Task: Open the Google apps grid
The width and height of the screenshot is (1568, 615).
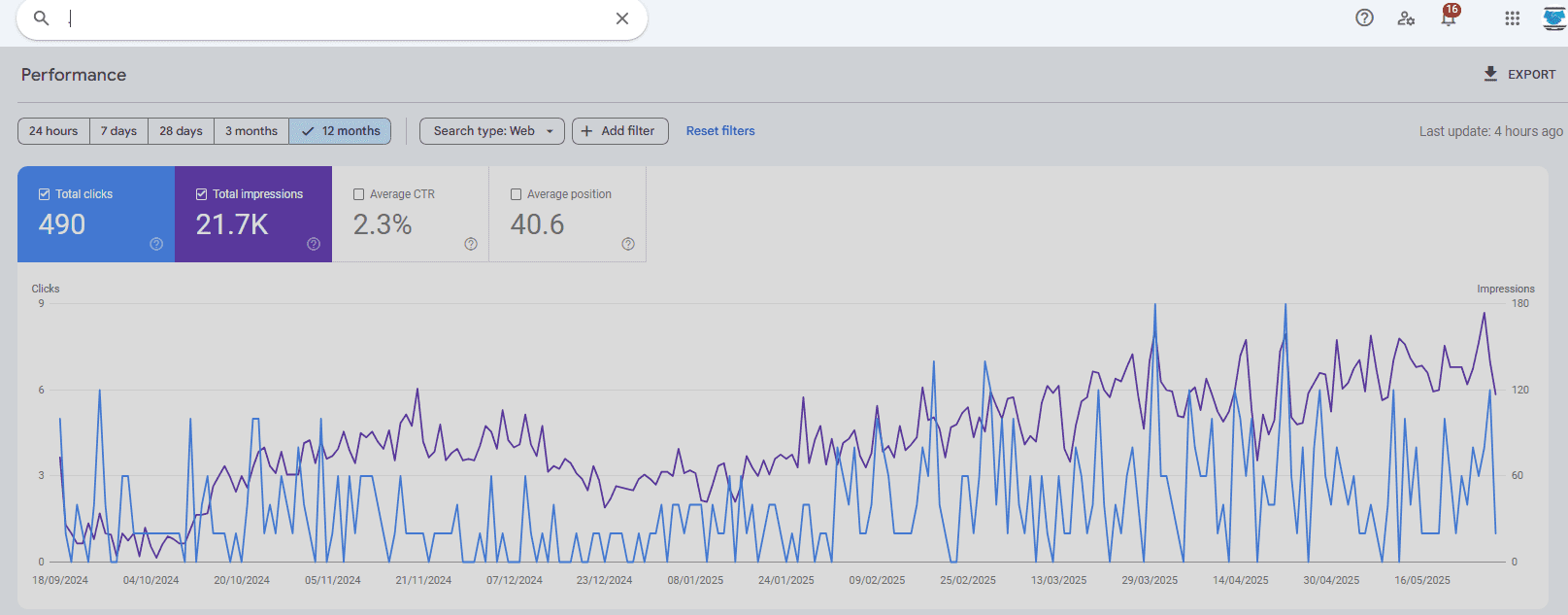Action: pos(1512,17)
